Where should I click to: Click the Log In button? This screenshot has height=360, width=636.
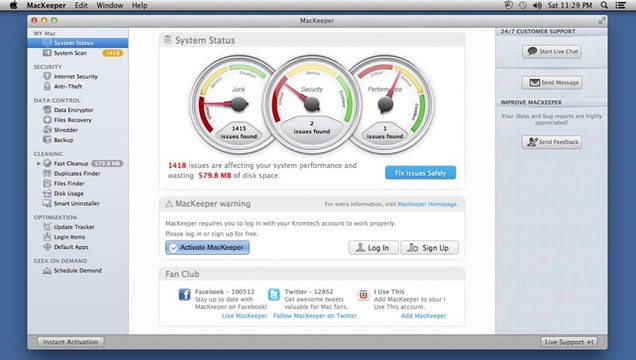coord(373,248)
